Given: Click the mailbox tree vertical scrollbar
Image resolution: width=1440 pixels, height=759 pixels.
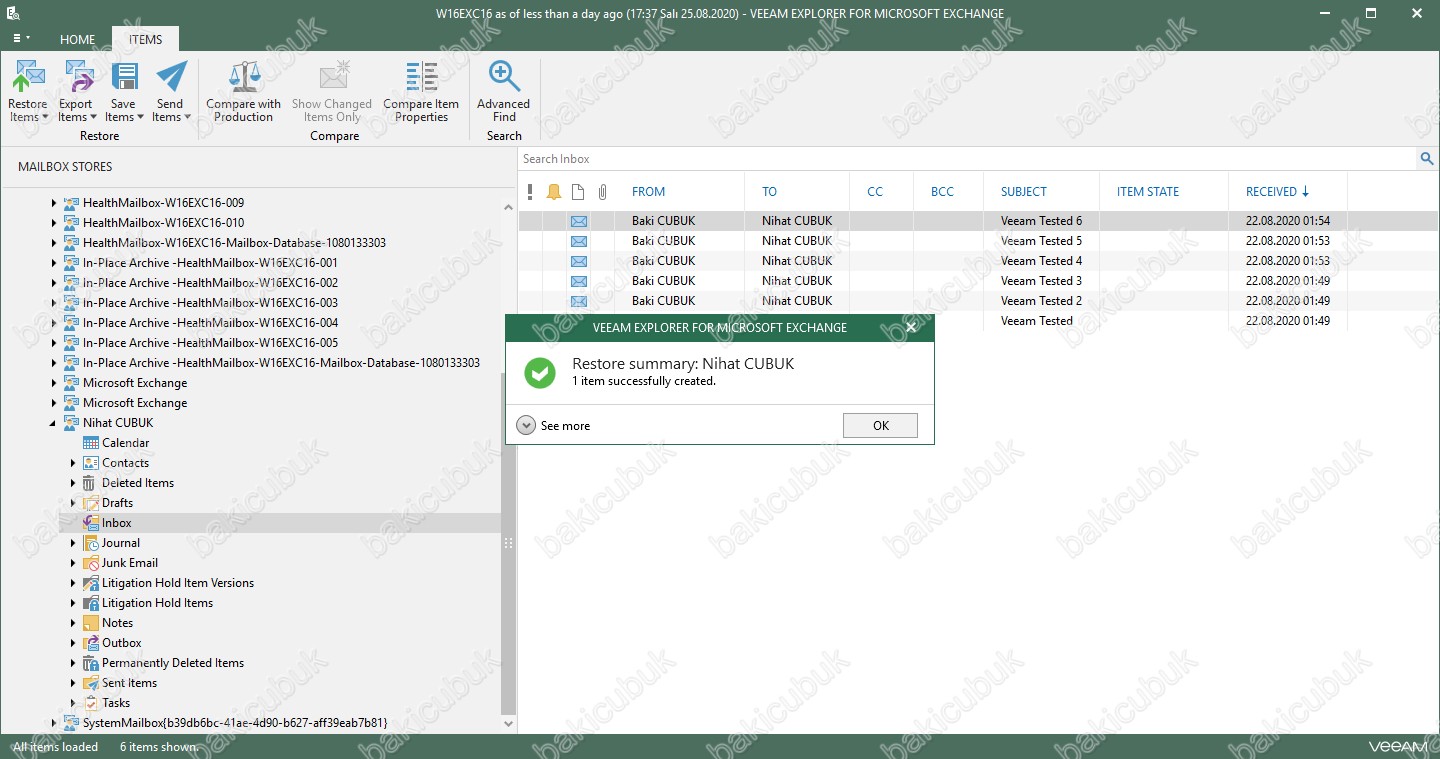Looking at the screenshot, I should 508,544.
